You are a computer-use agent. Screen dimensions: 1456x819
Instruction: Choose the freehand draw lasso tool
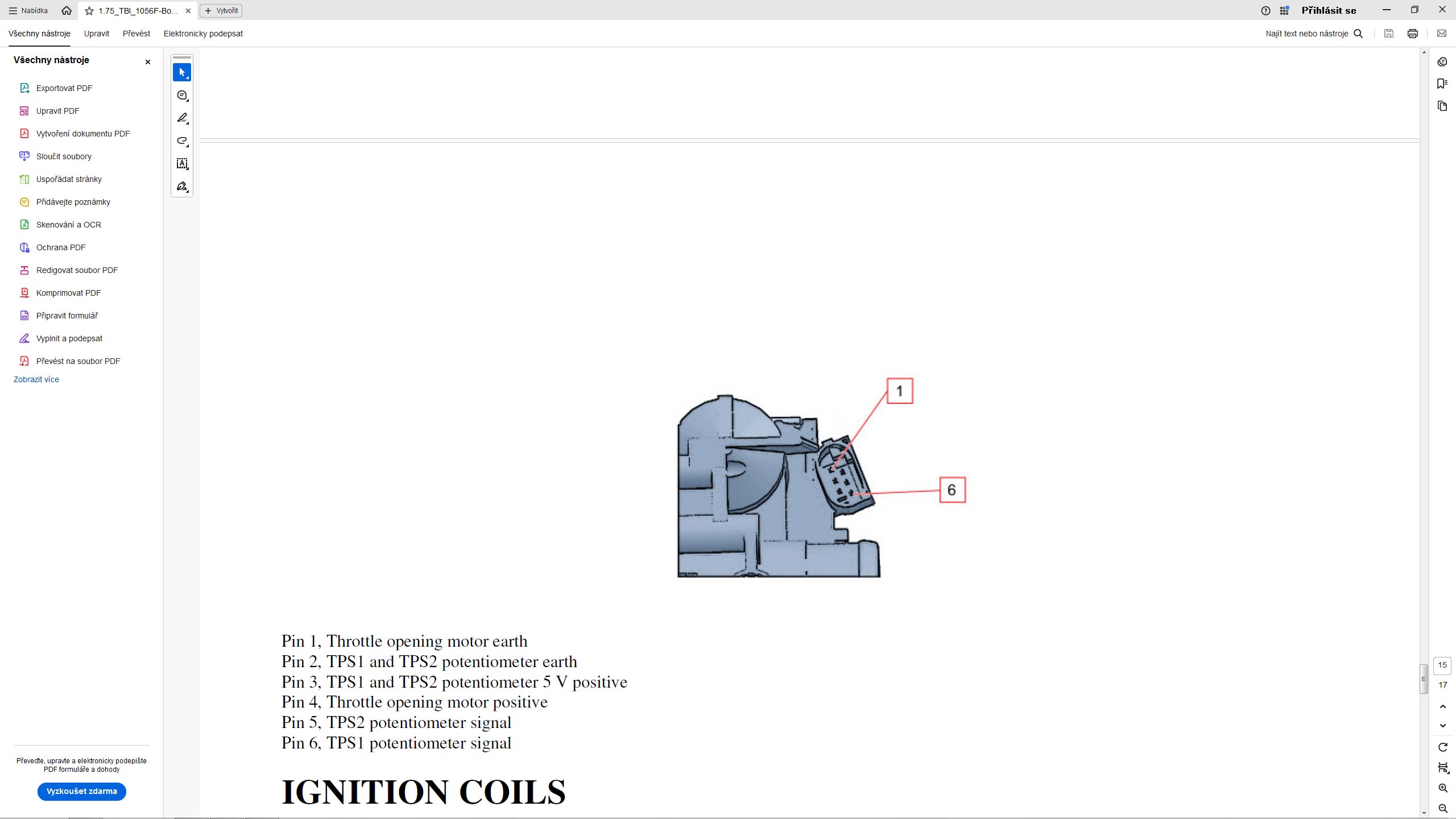click(x=182, y=141)
